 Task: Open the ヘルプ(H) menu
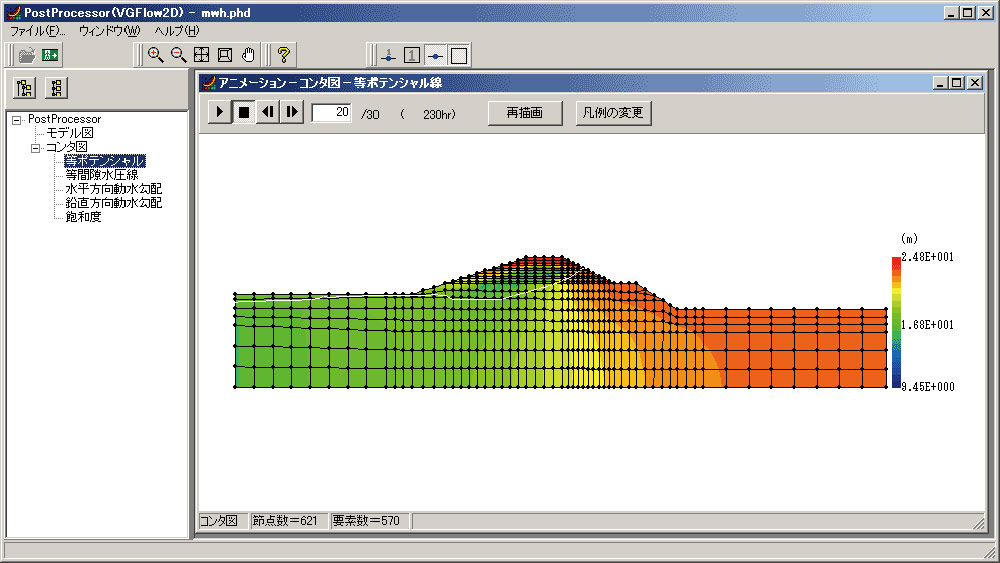177,31
